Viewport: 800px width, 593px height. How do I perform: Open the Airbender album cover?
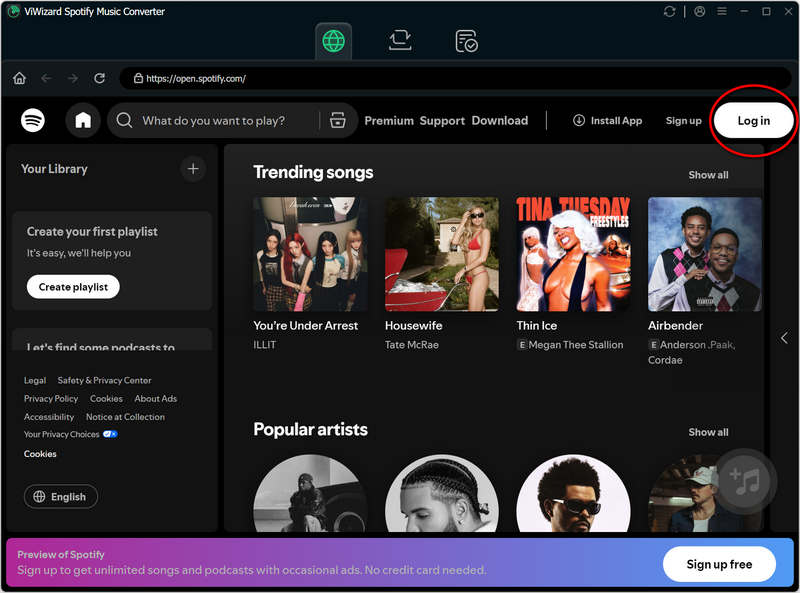tap(705, 254)
